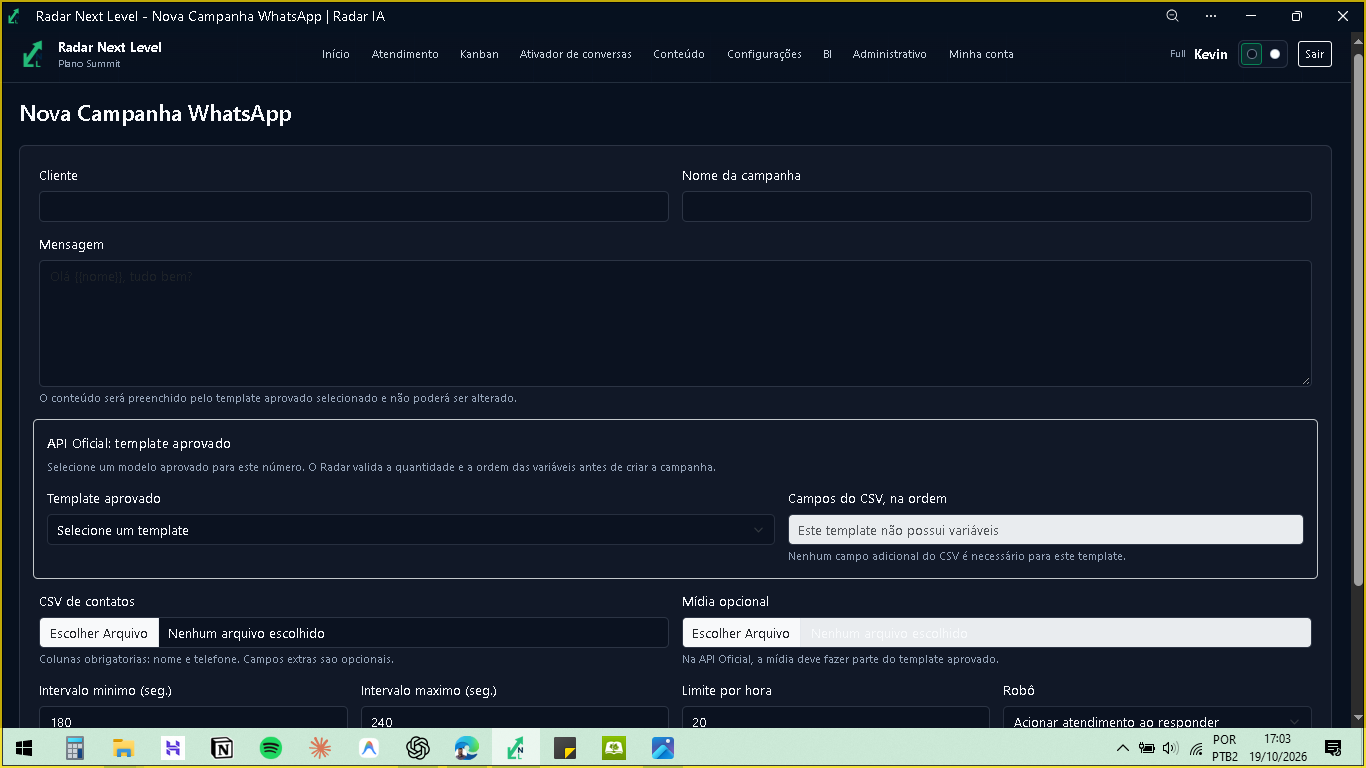1366x768 pixels.
Task: Open the Conteúdo menu item
Action: (x=679, y=54)
